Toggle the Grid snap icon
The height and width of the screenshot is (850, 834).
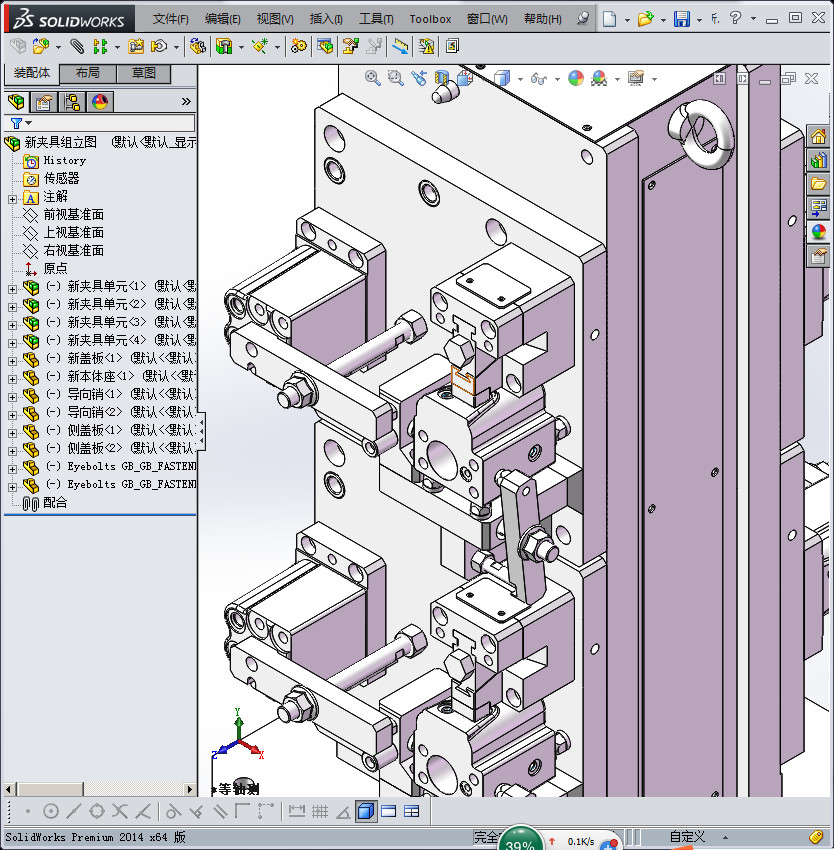pyautogui.click(x=320, y=812)
